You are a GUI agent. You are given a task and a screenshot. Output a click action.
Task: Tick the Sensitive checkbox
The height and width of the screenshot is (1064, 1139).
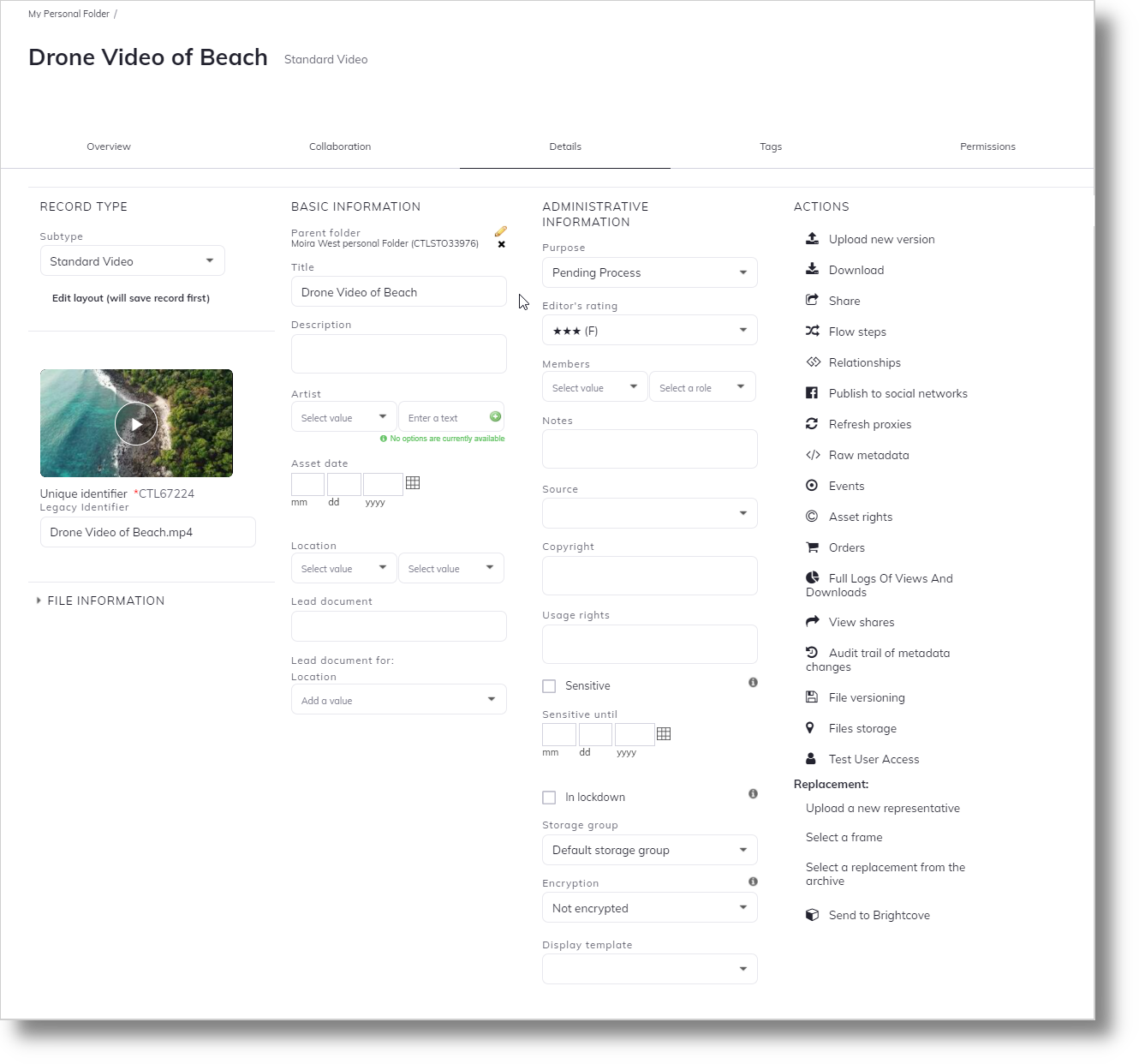pos(549,686)
